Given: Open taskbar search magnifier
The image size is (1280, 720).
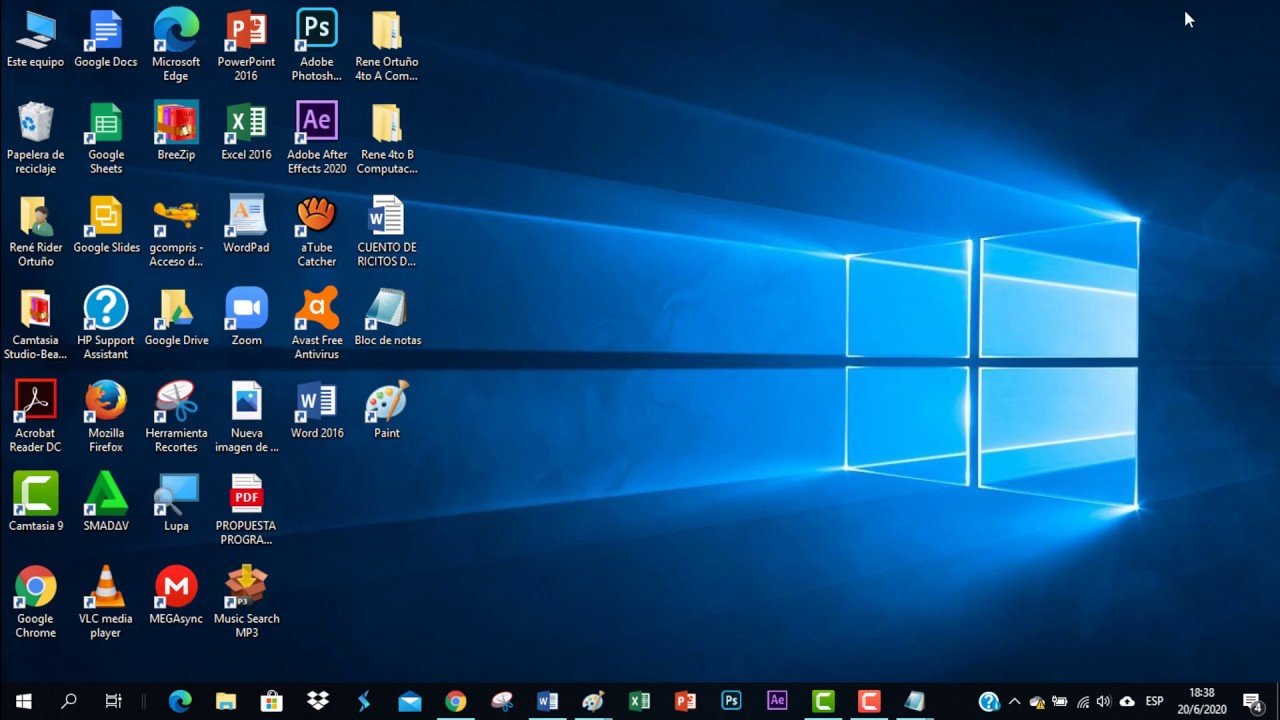Looking at the screenshot, I should (x=69, y=701).
